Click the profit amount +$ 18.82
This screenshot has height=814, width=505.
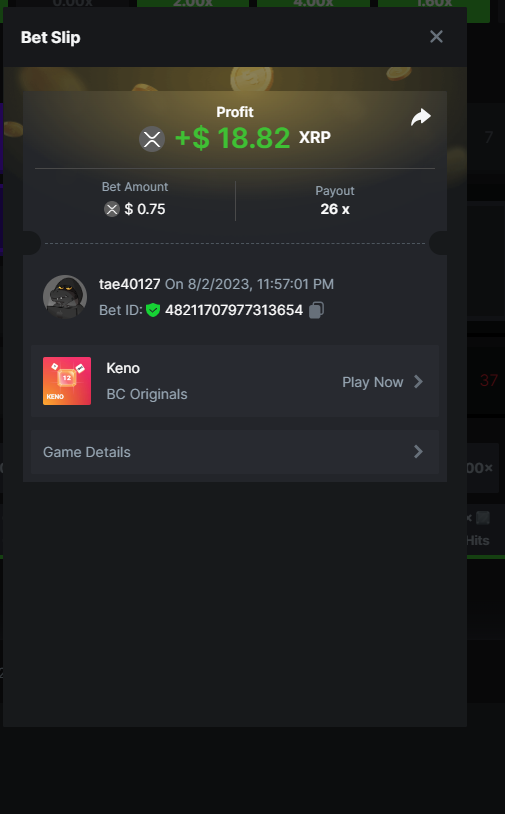(x=233, y=138)
